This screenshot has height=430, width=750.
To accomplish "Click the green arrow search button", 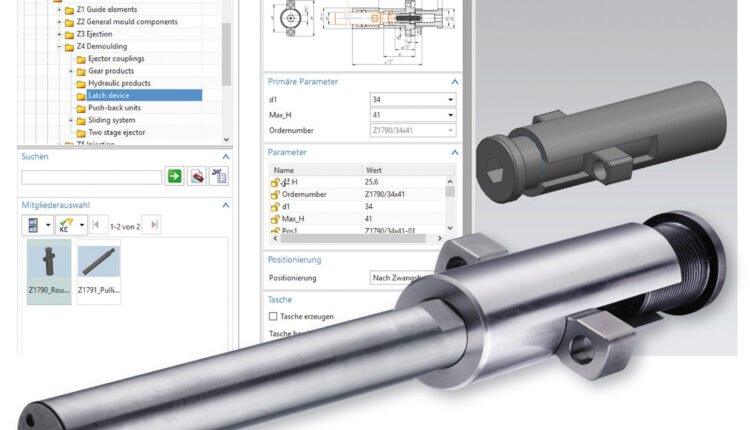I will click(x=174, y=177).
